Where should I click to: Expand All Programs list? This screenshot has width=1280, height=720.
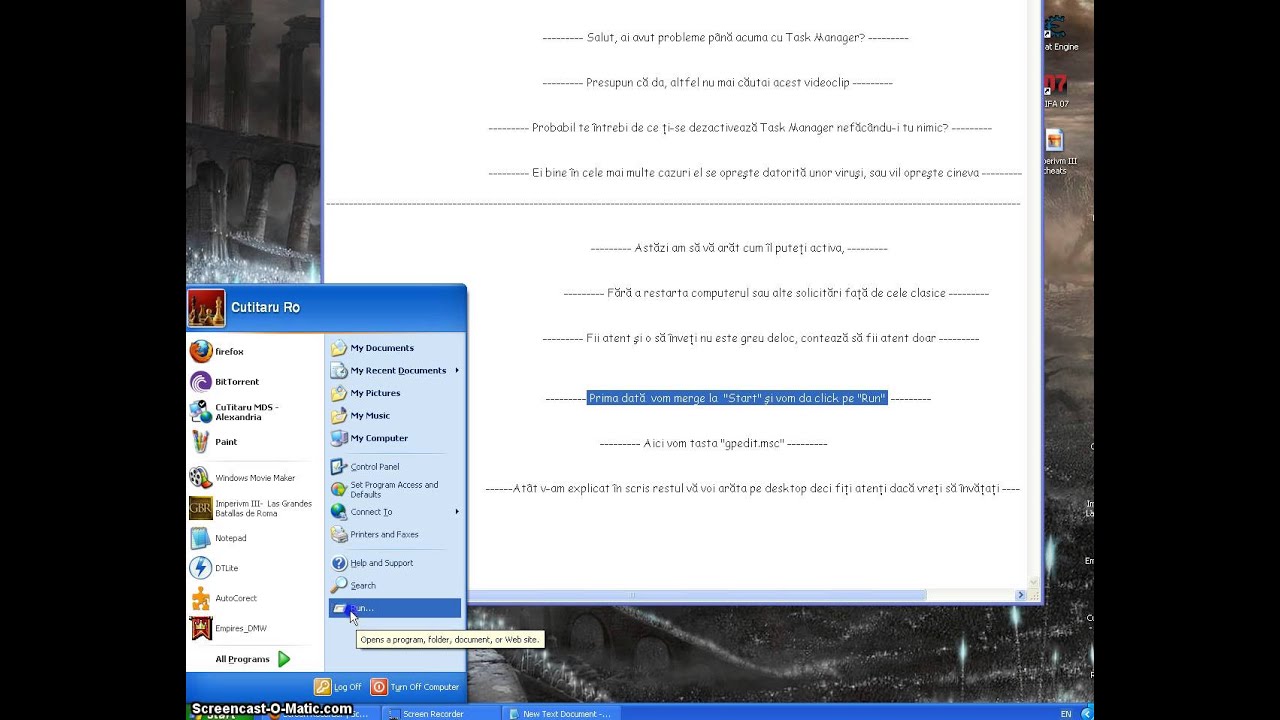tap(253, 659)
